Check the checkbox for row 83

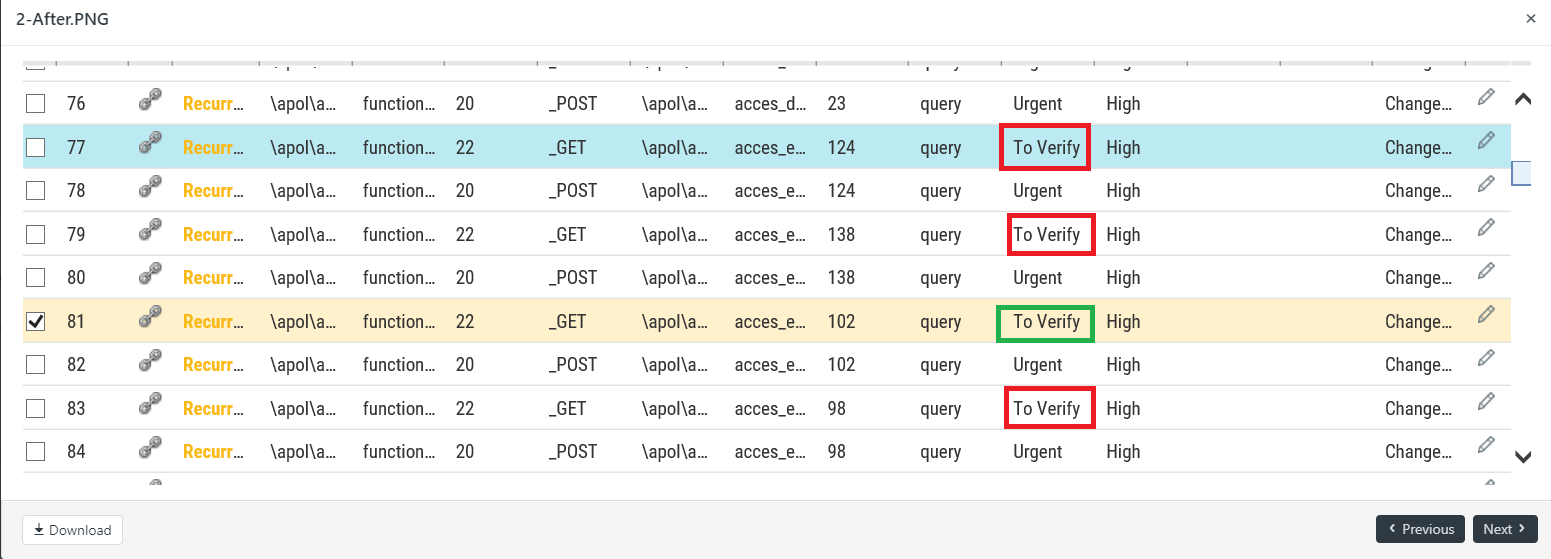[35, 409]
